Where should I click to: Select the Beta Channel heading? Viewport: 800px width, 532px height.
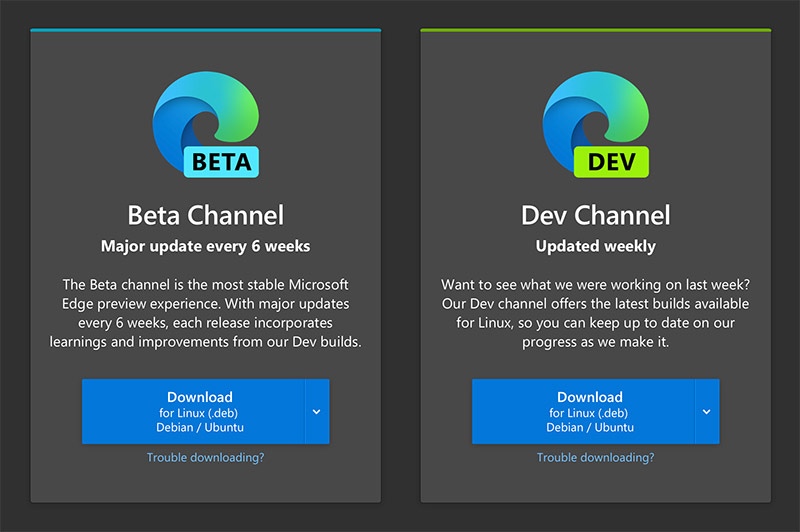click(206, 215)
